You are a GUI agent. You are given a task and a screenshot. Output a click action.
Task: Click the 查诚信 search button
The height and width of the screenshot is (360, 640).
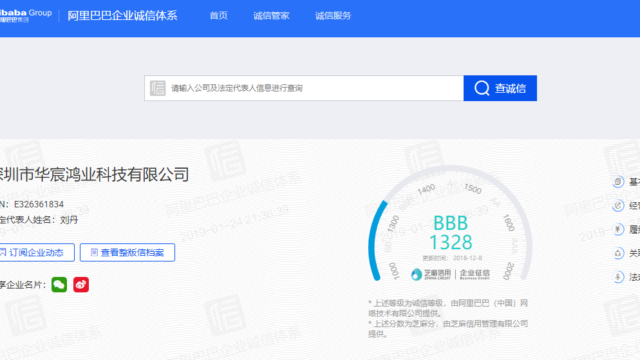tap(500, 88)
